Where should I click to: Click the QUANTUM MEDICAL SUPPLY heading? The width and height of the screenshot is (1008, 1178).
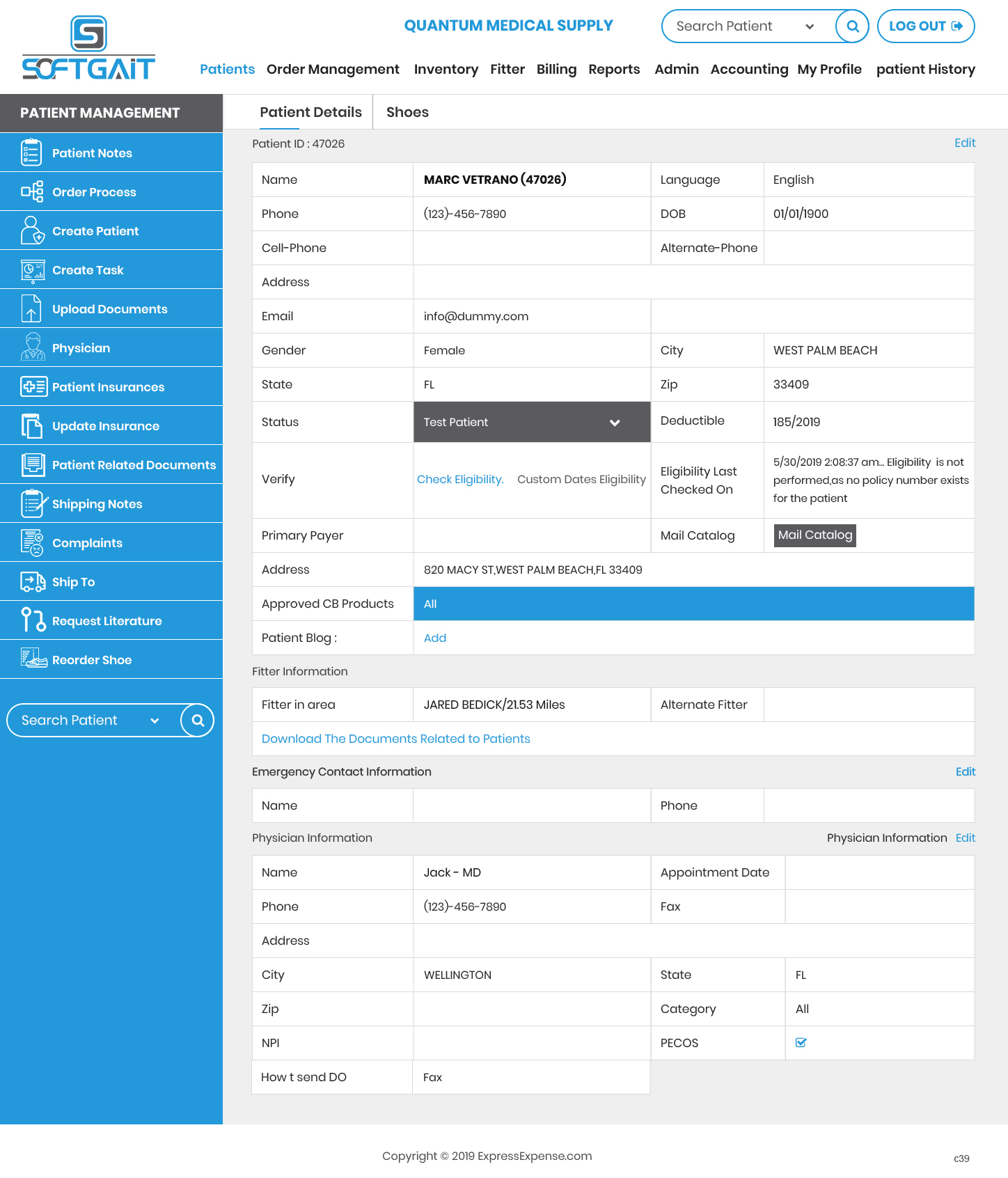(509, 26)
